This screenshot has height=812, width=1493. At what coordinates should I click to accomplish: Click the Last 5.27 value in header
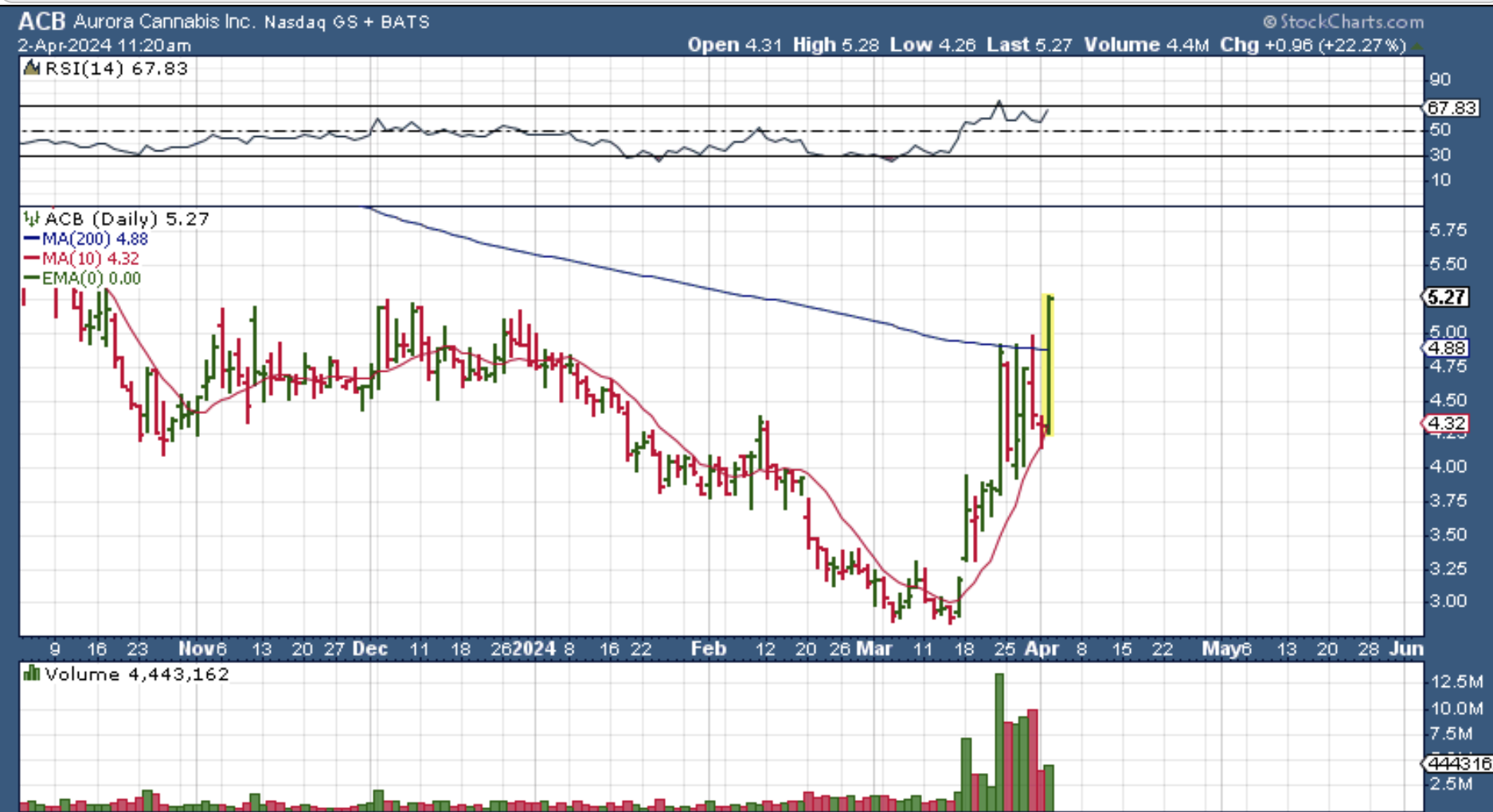pos(1030,45)
